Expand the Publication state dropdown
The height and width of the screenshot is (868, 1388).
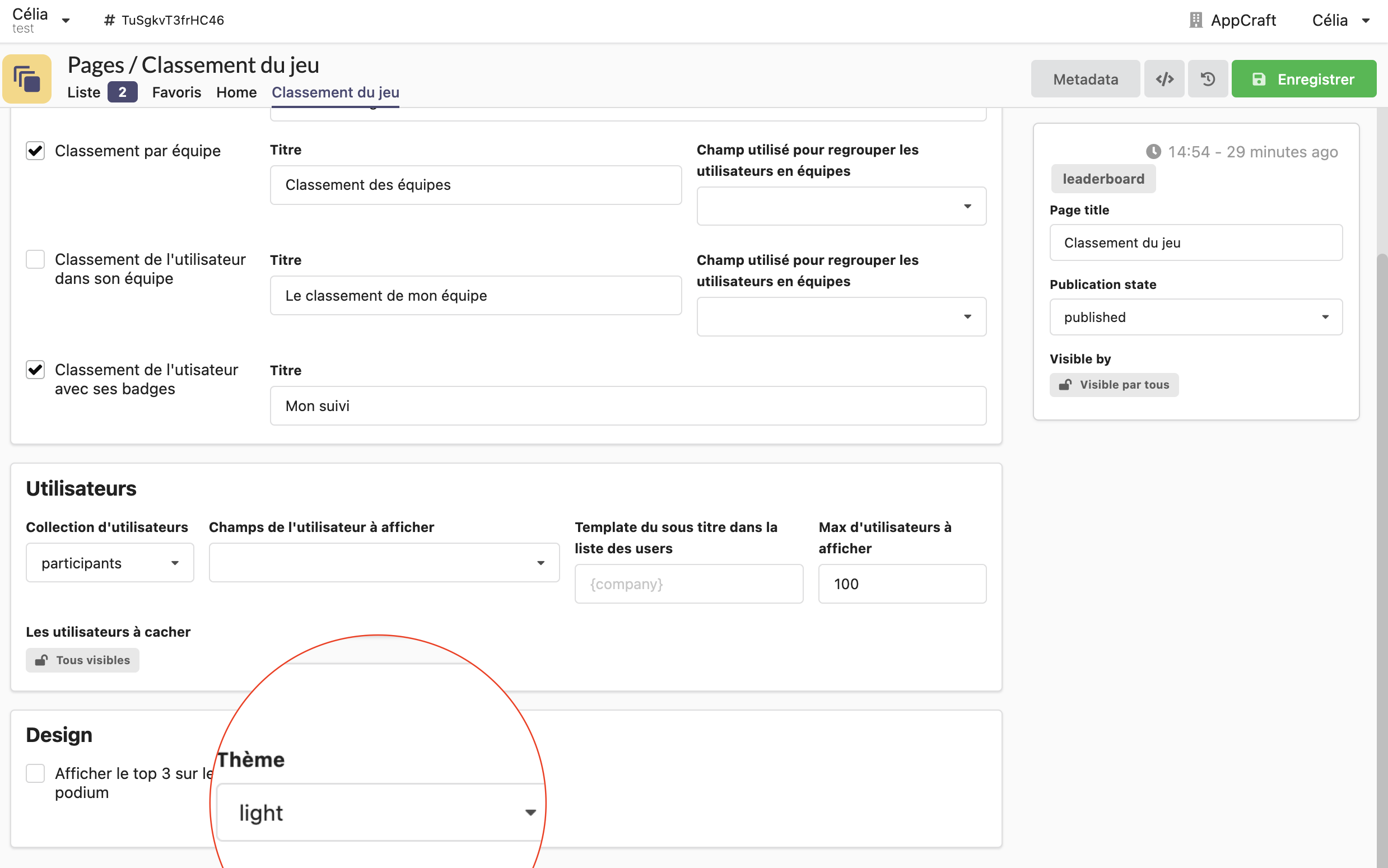(x=1196, y=317)
